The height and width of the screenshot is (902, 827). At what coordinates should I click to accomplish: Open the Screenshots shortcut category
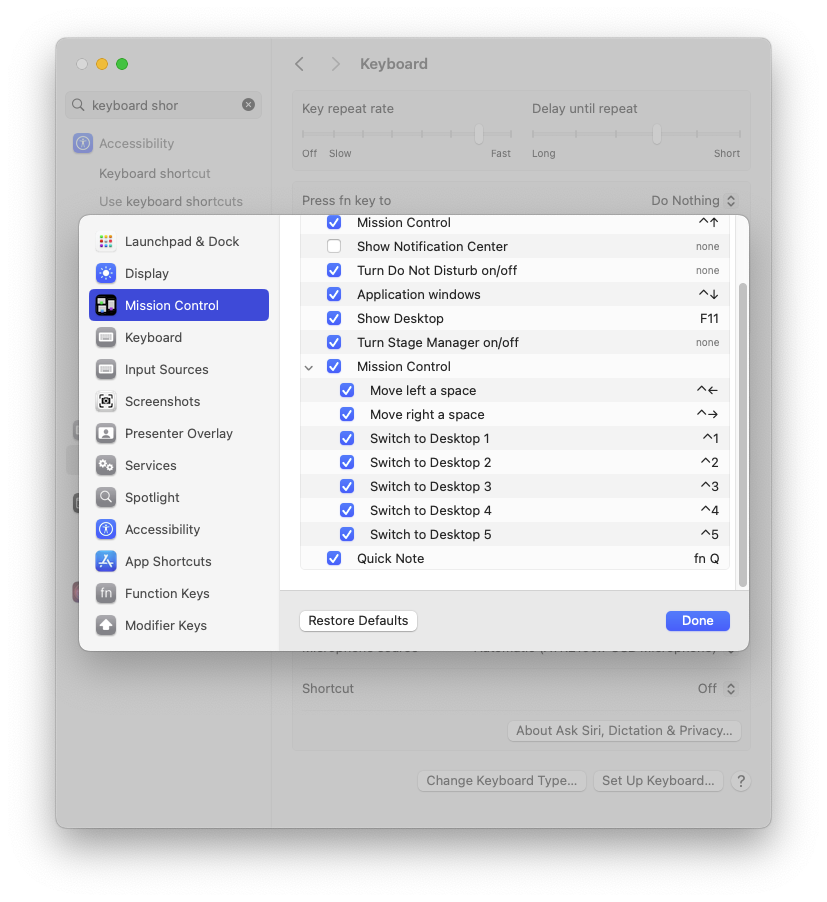point(179,402)
